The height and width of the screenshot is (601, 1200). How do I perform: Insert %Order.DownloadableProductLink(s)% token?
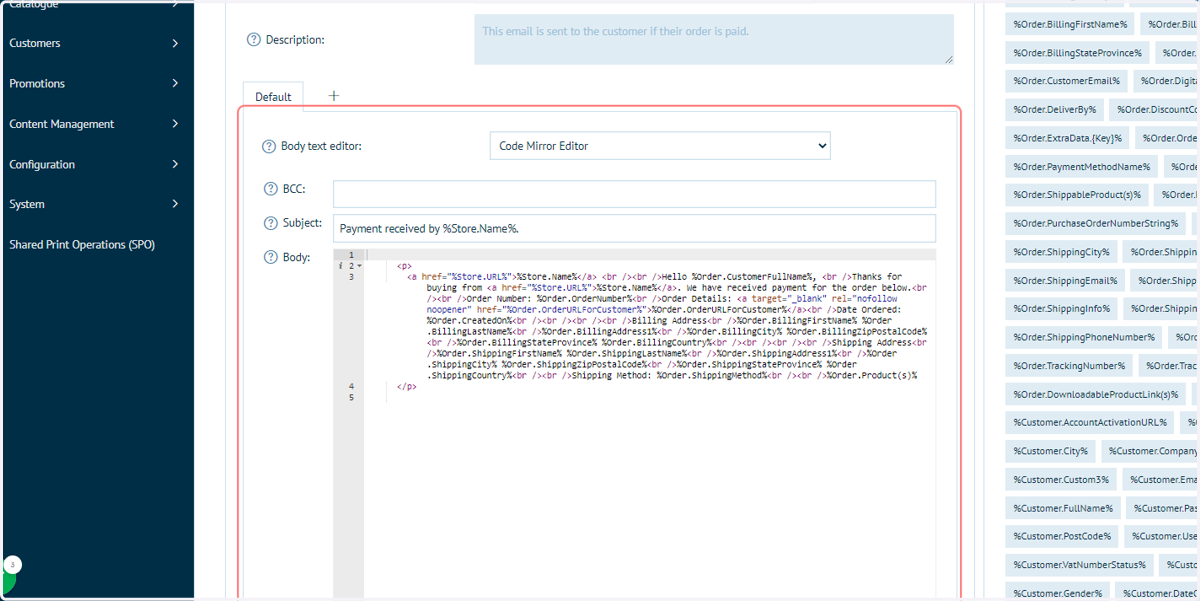[1095, 395]
